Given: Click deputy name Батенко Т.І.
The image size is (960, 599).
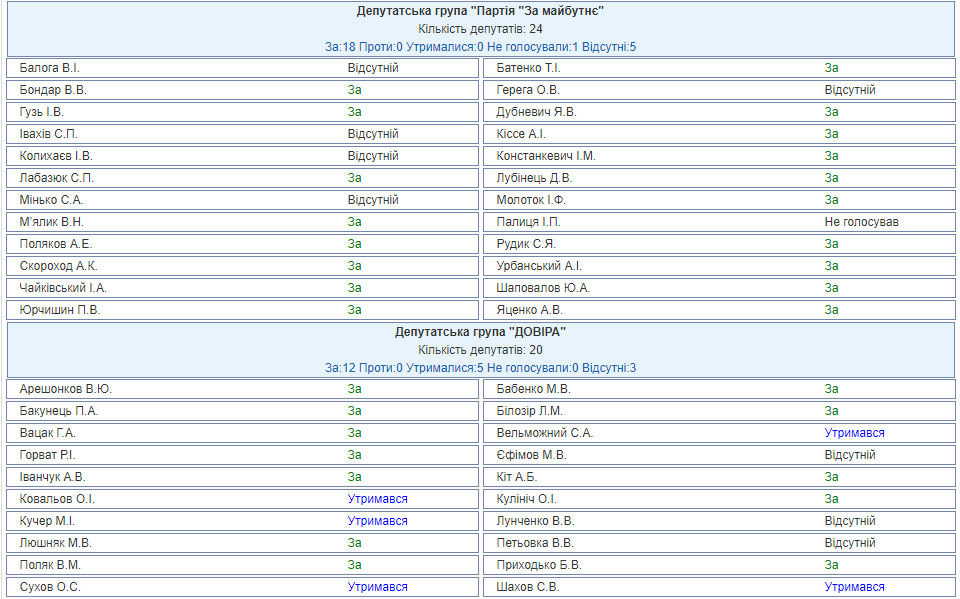Looking at the screenshot, I should pos(528,68).
